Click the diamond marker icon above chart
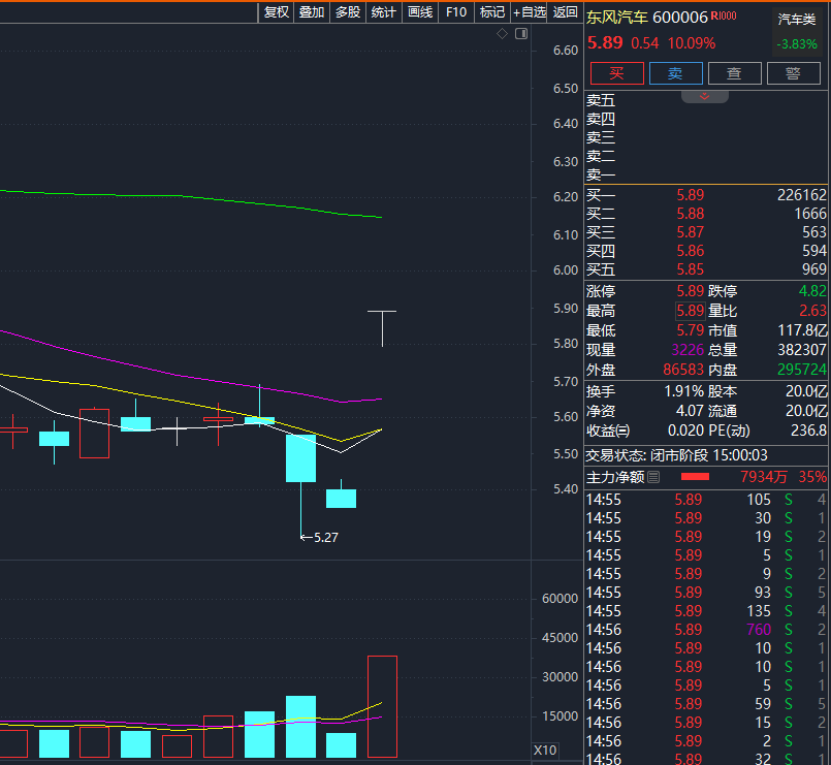This screenshot has height=765, width=831. [502, 34]
